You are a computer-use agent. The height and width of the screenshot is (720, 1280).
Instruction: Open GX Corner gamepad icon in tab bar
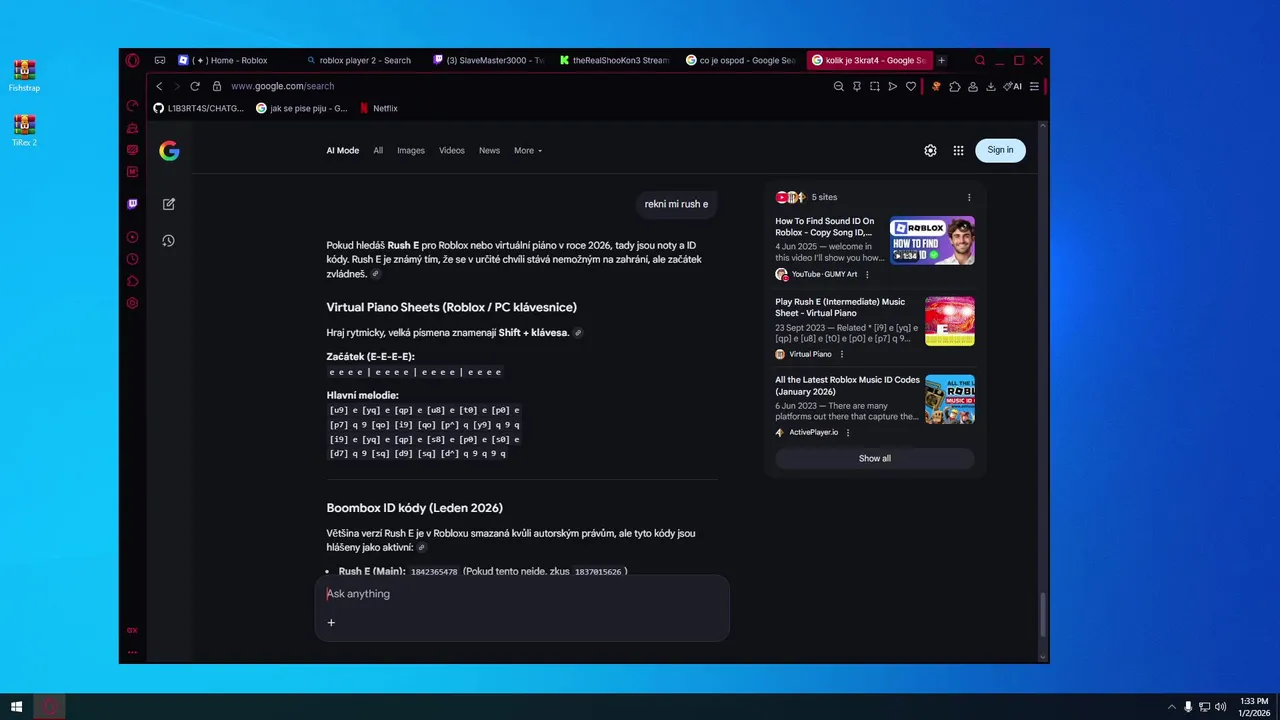[160, 60]
